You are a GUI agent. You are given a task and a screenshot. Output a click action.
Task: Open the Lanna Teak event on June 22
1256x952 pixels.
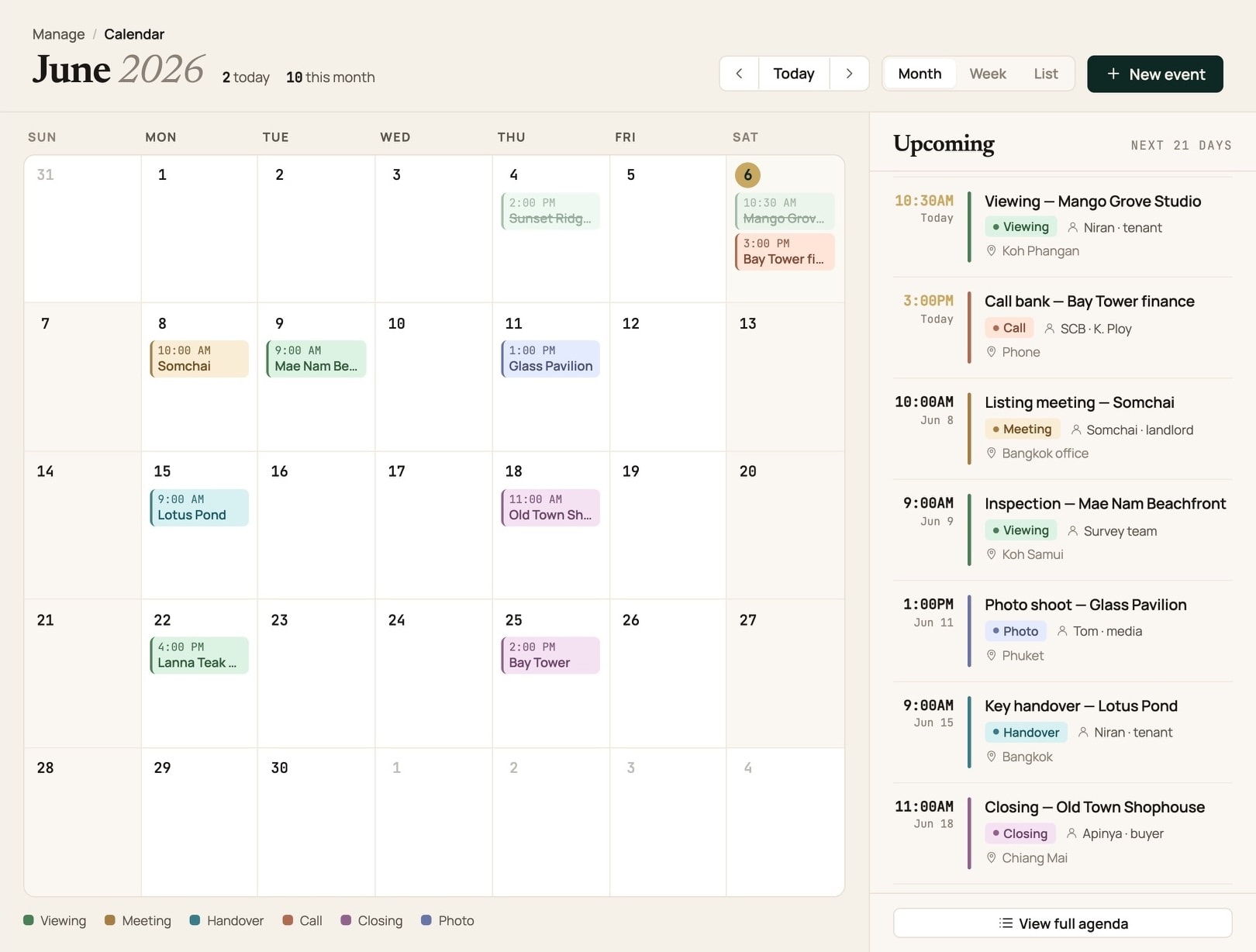click(x=199, y=655)
